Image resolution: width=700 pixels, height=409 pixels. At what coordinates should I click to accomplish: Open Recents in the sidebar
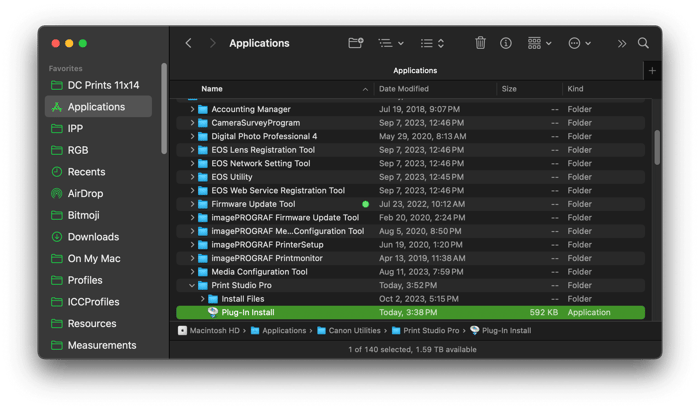pos(98,172)
